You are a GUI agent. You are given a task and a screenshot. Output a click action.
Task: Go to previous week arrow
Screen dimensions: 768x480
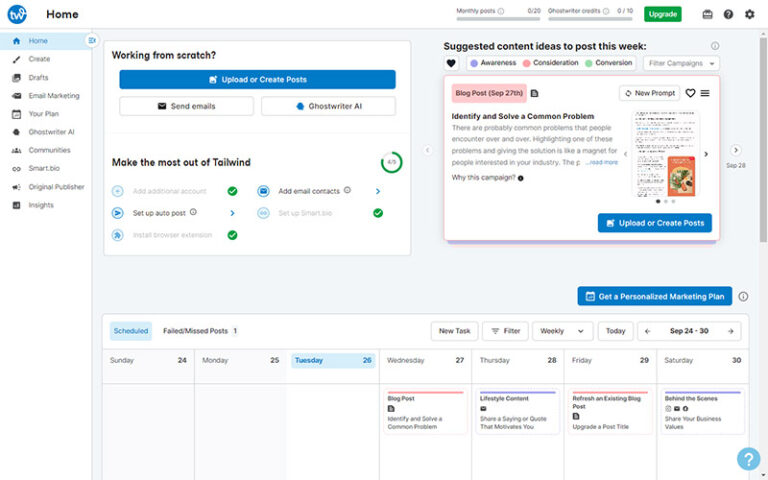[x=648, y=331]
